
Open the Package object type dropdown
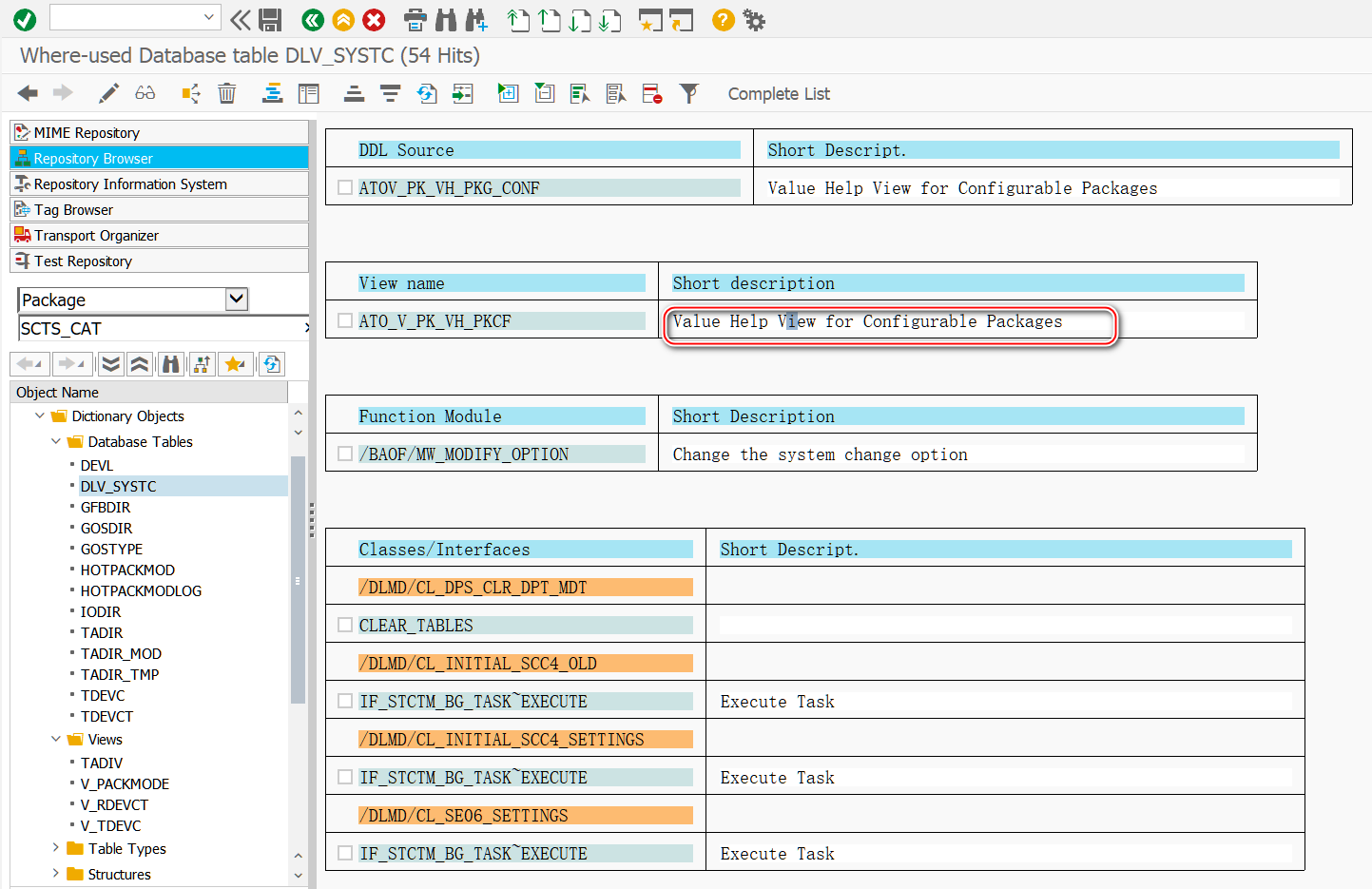[x=237, y=299]
